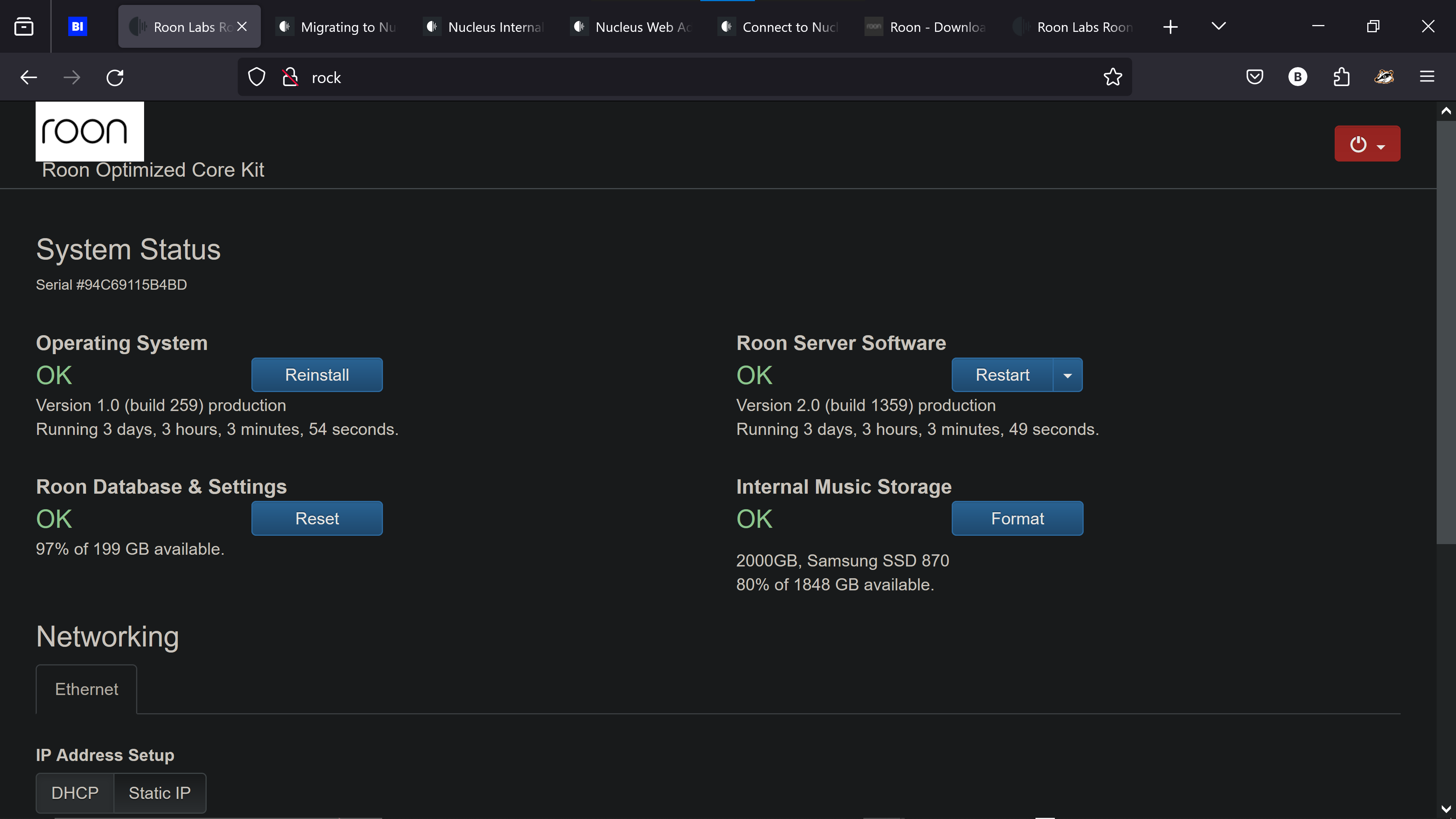Click the animal extension toolbar icon
Viewport: 1456px width, 819px height.
coord(1384,77)
